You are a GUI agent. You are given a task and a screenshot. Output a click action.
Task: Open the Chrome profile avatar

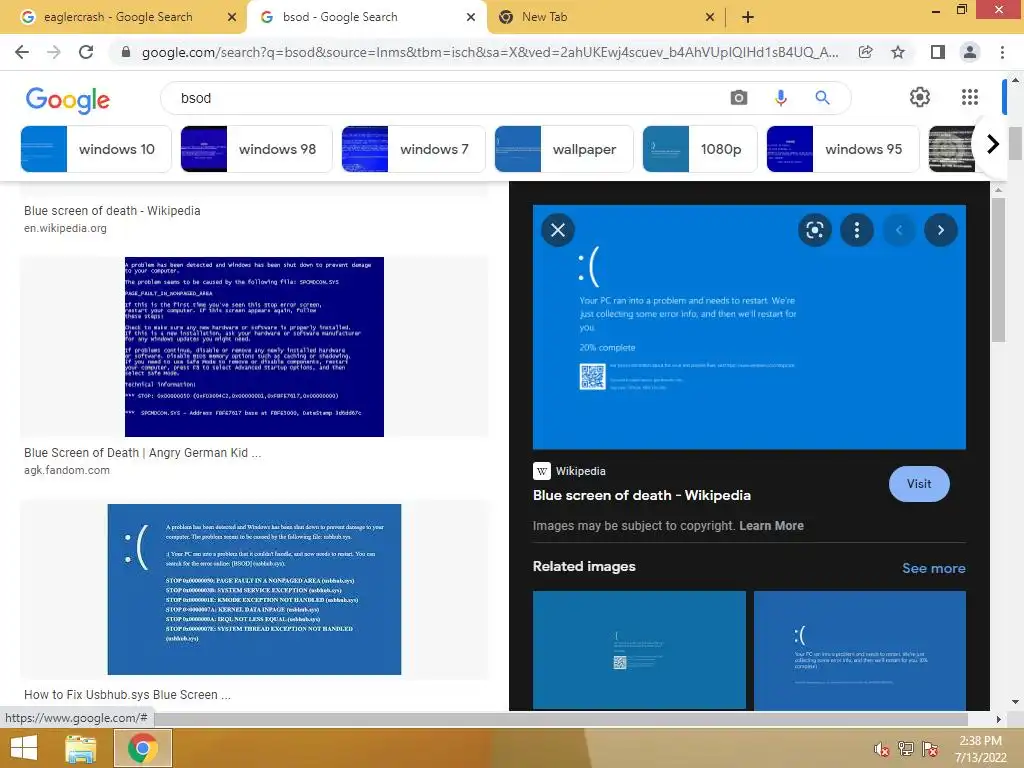coord(970,52)
